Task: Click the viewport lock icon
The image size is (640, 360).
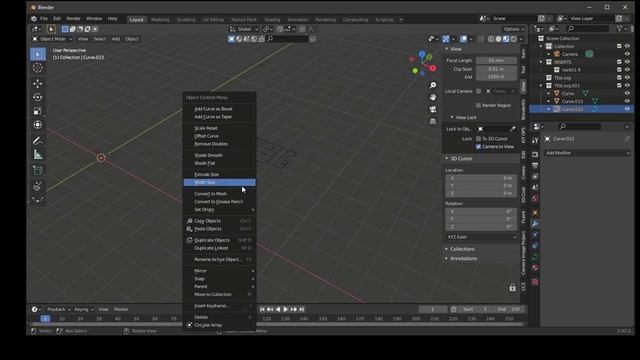Action: 512,288
